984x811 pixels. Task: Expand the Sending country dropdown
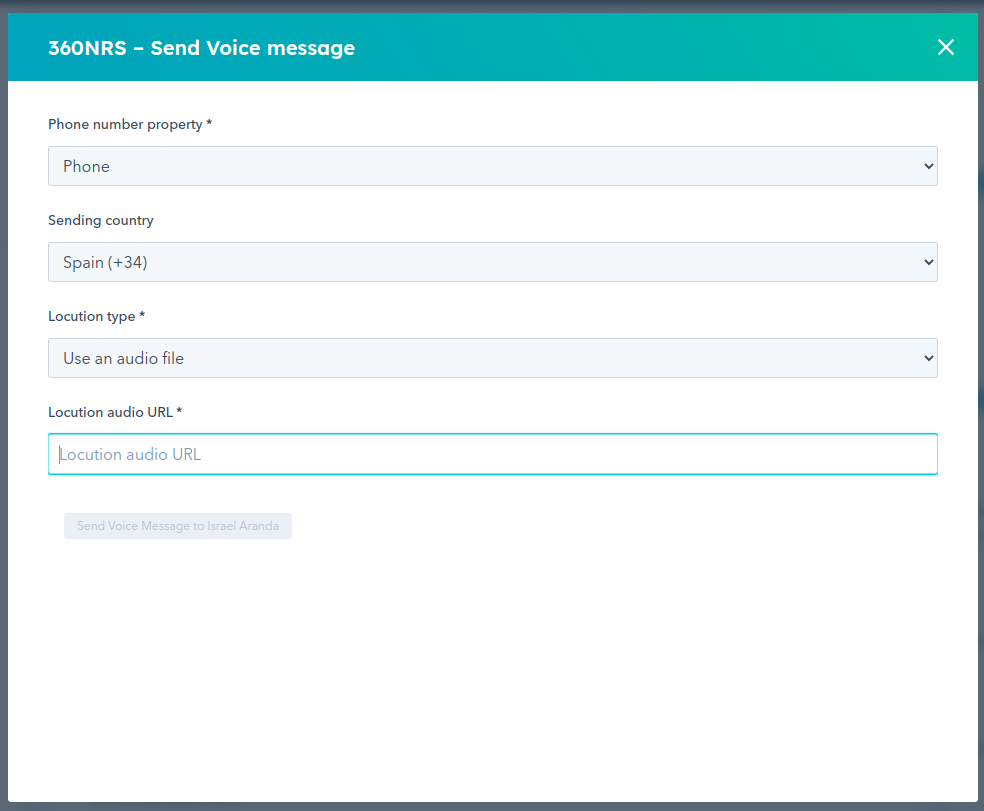click(492, 262)
